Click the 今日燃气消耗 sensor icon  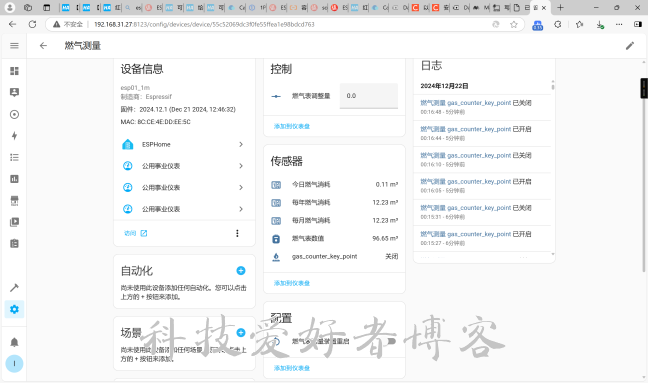pyautogui.click(x=276, y=185)
